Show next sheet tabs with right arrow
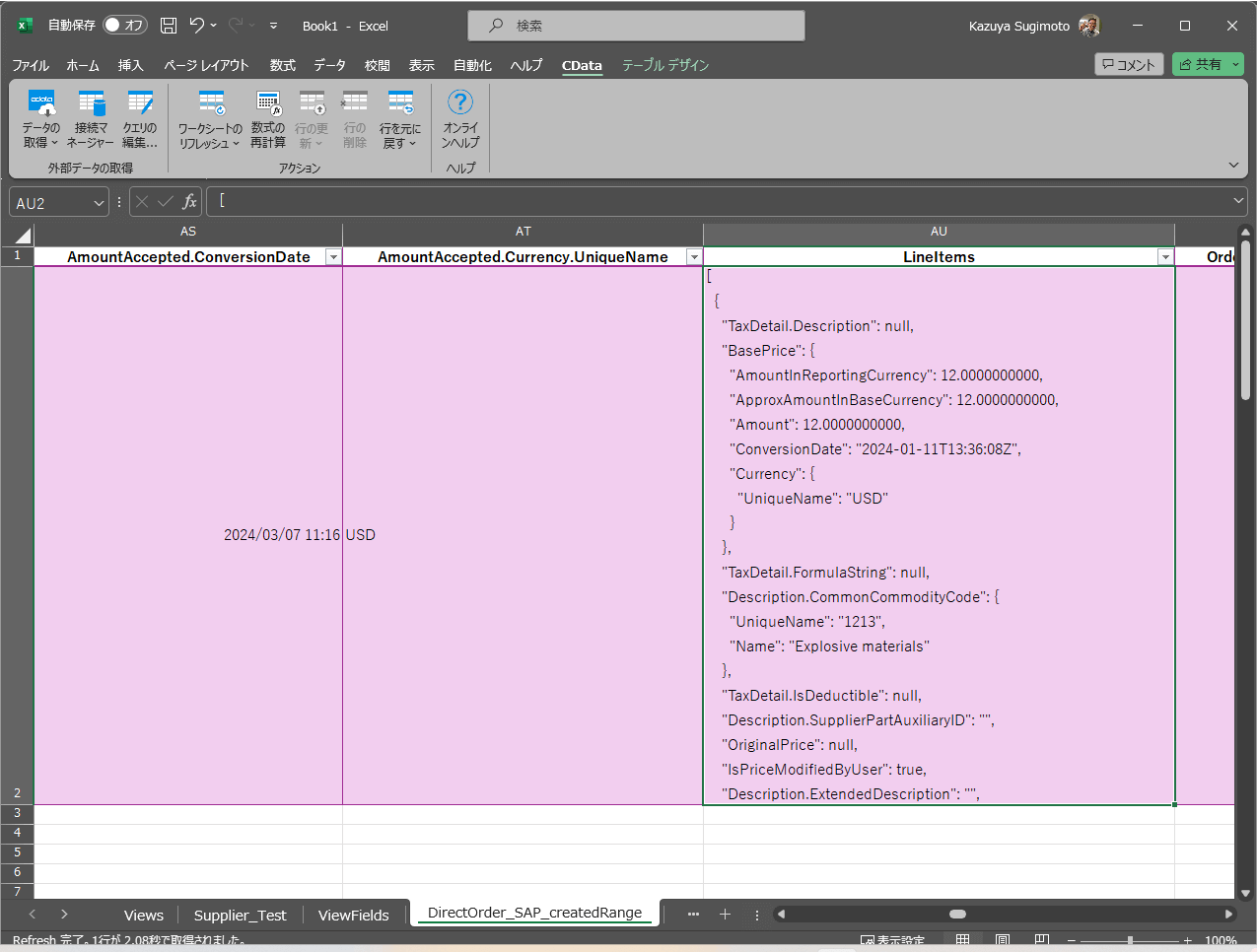Screen dimensions: 1257x952 (x=64, y=914)
